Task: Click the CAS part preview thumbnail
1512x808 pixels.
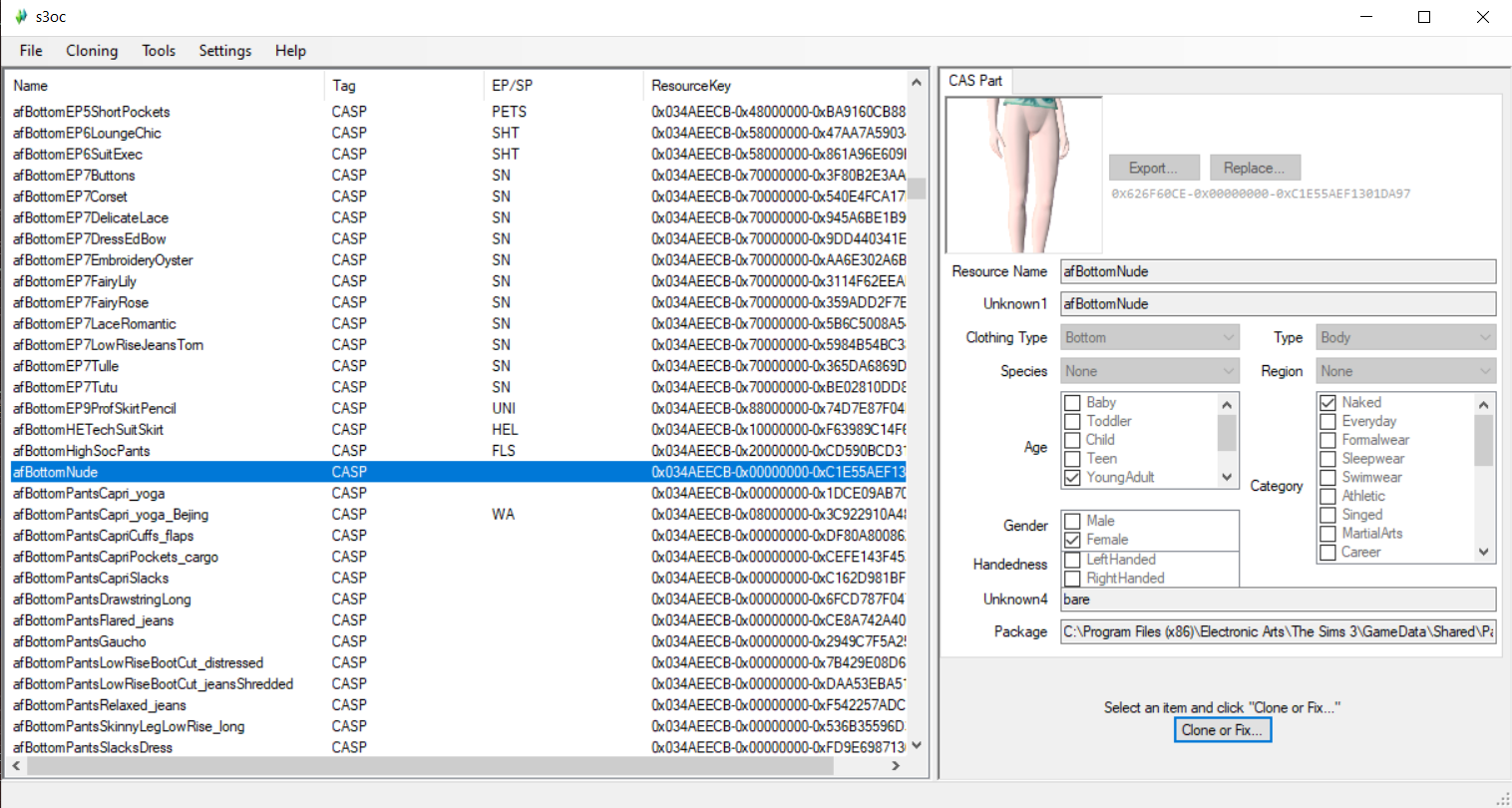Action: 1024,175
